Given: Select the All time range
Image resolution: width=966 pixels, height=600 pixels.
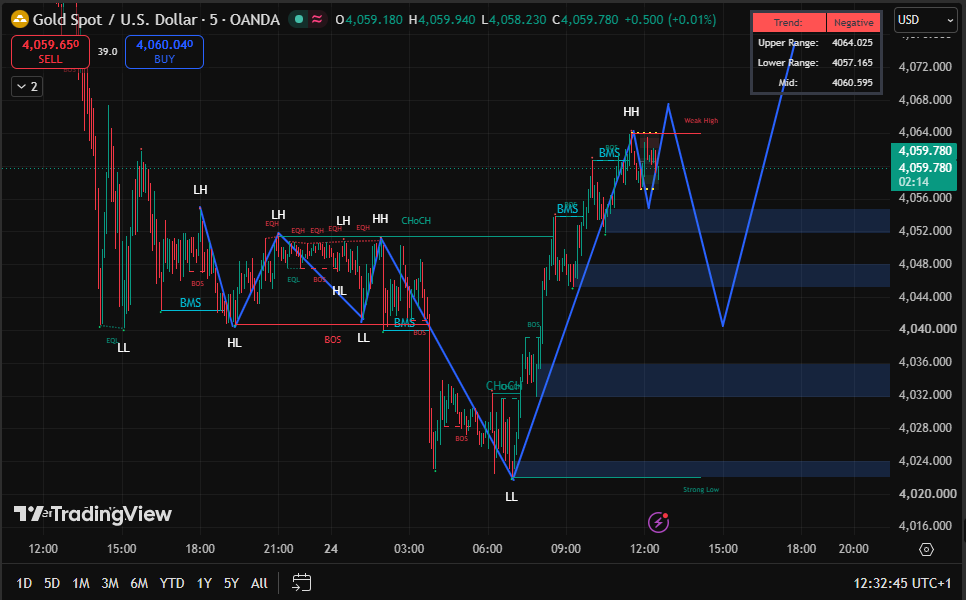Looking at the screenshot, I should [259, 583].
